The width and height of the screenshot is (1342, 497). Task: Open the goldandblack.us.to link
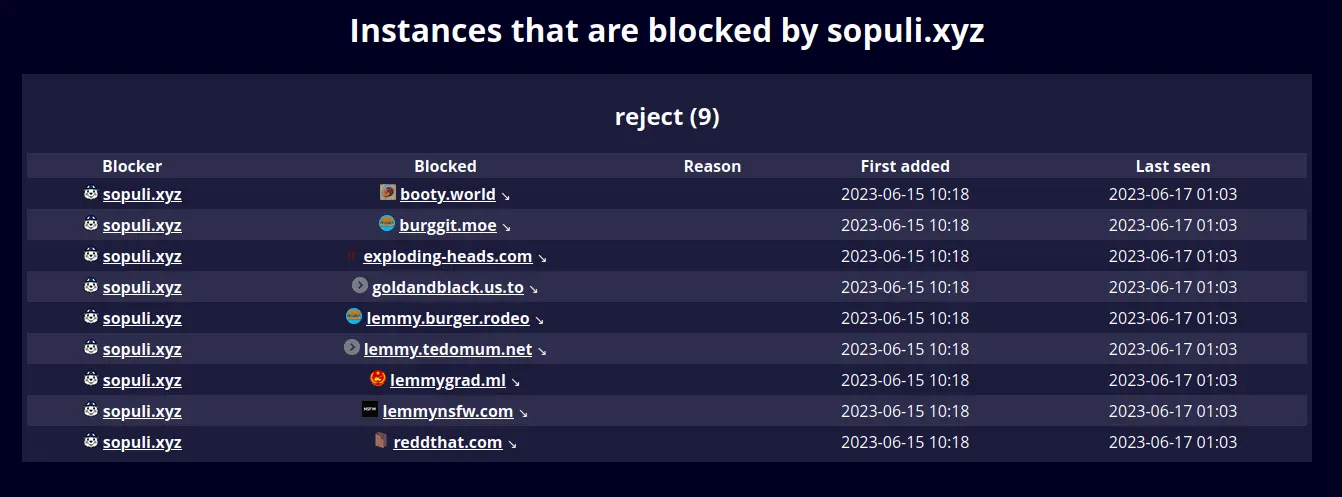(x=448, y=287)
